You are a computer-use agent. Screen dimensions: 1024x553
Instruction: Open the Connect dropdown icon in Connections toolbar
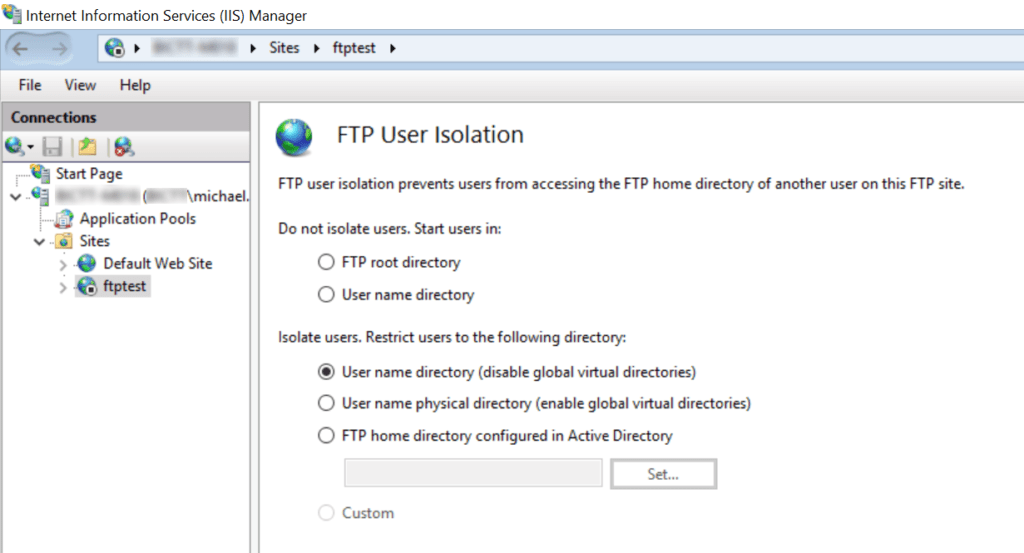tap(18, 147)
